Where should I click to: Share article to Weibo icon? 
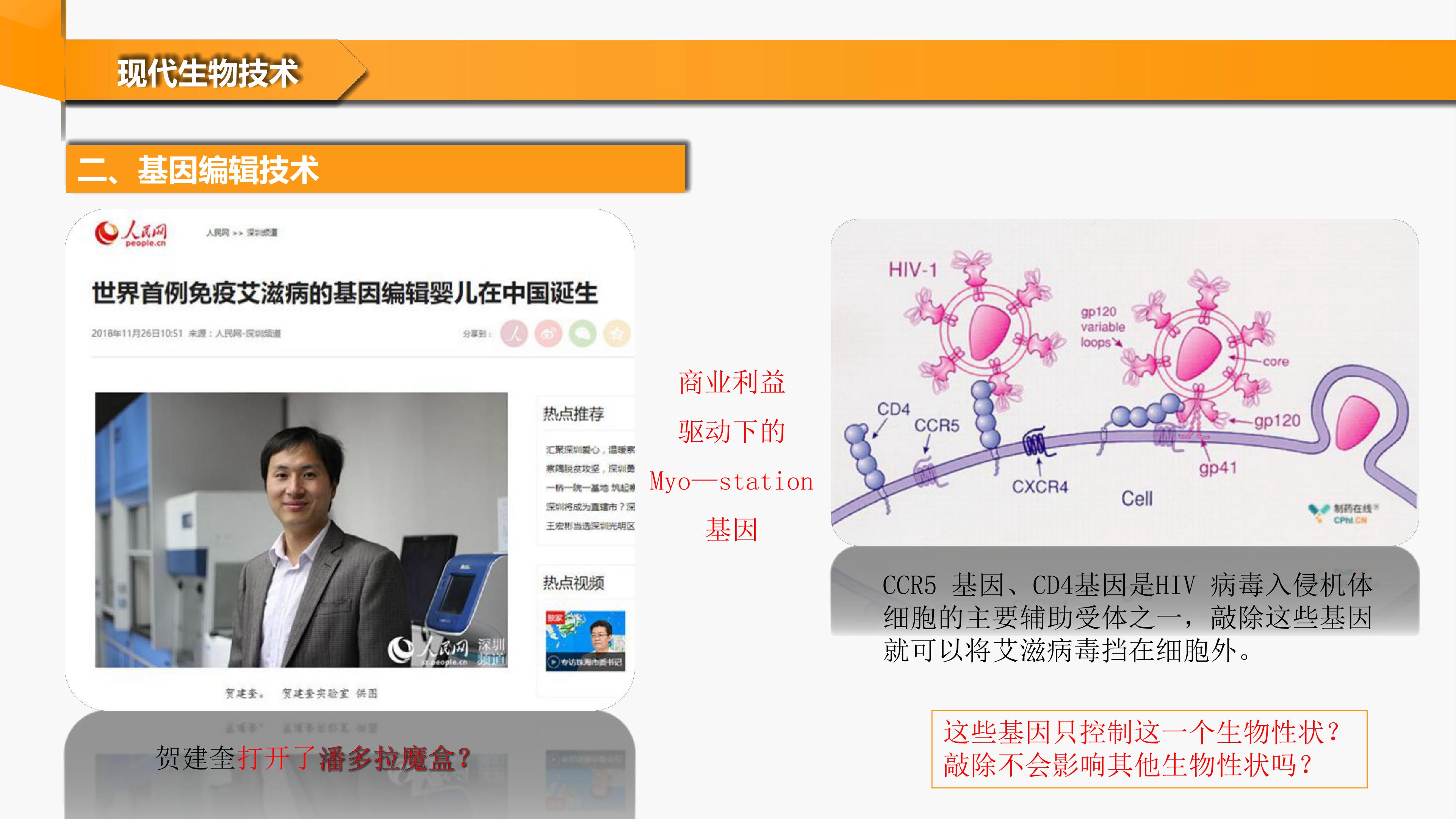(548, 334)
